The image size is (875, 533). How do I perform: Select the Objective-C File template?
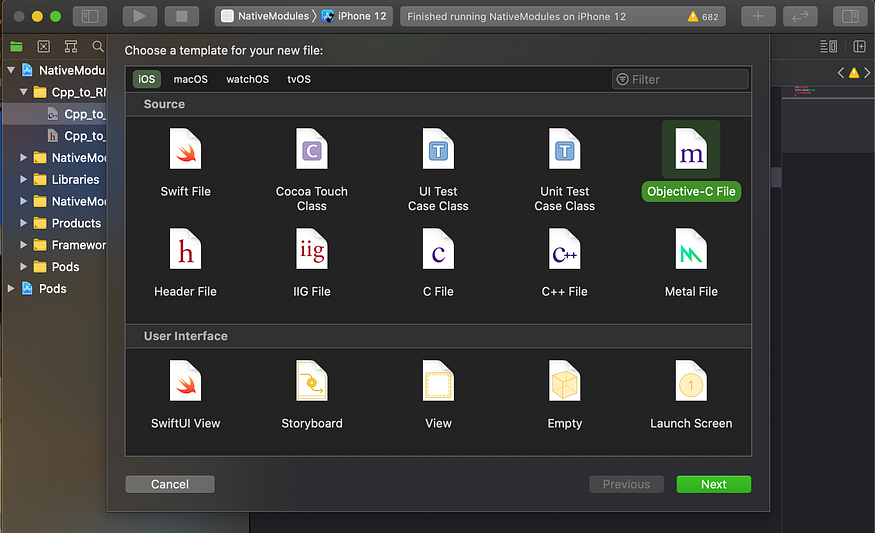(x=691, y=162)
